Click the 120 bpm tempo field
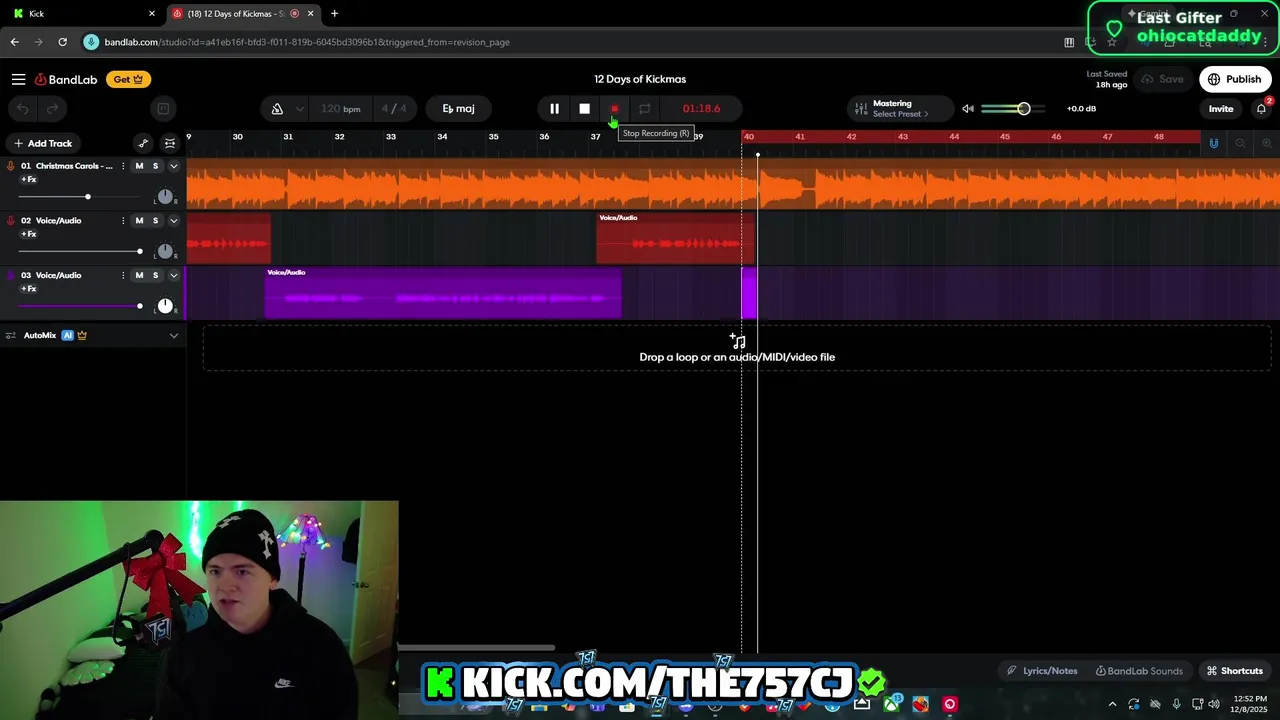The image size is (1280, 720). (x=340, y=109)
